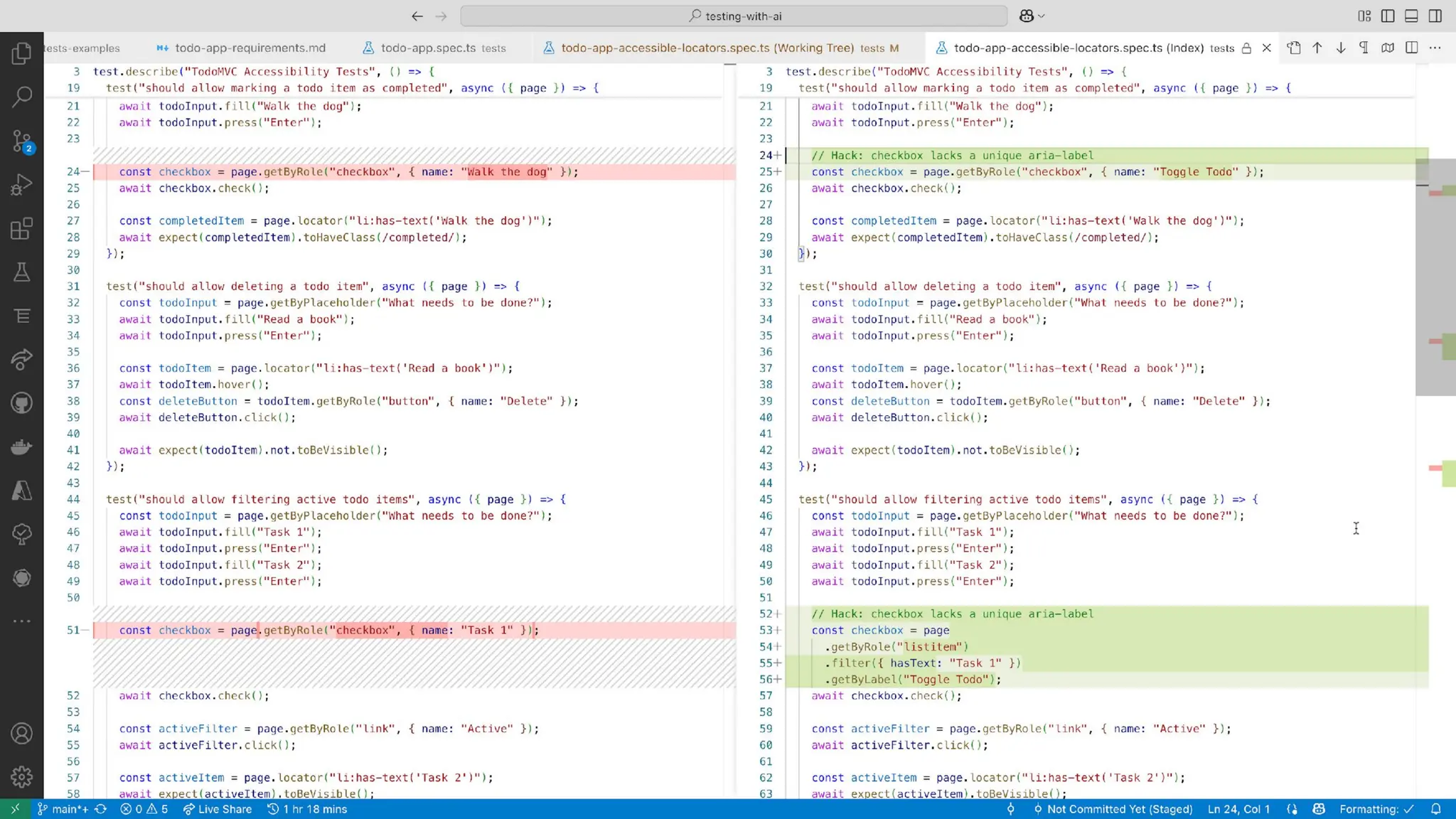
Task: Click main branch name in status bar
Action: coord(69,809)
